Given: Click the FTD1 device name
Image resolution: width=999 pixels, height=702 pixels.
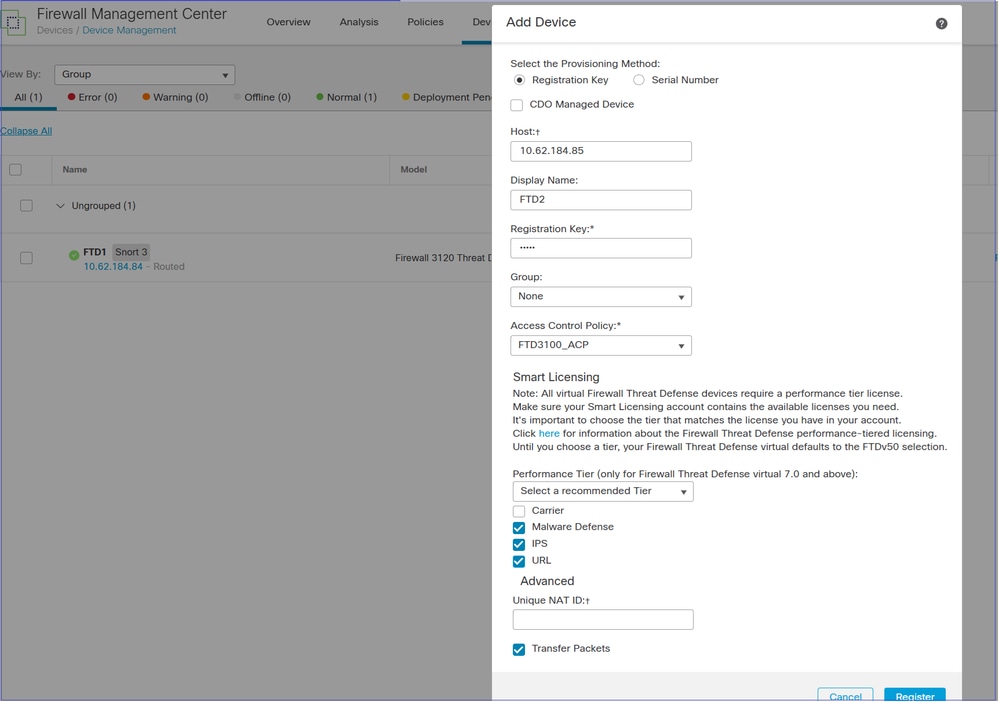Looking at the screenshot, I should point(95,252).
